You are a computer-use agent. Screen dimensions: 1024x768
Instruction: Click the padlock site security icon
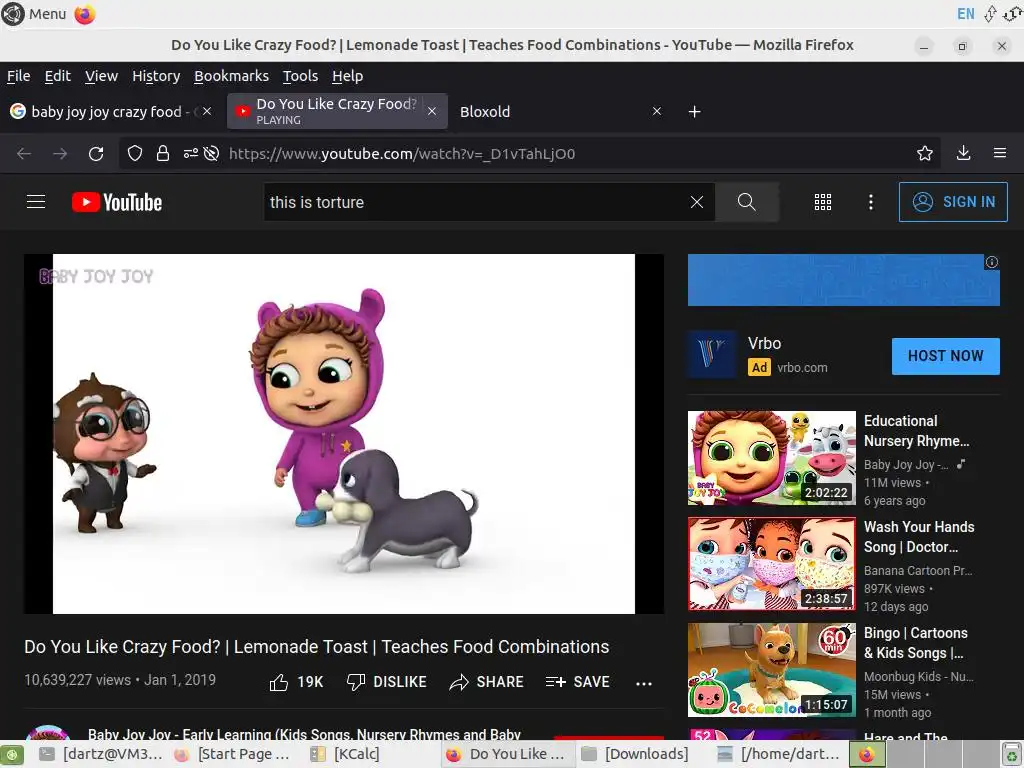pyautogui.click(x=163, y=153)
